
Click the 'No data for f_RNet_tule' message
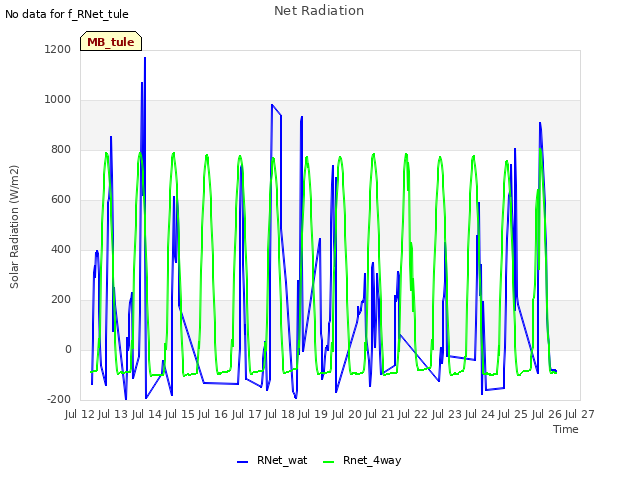coord(67,14)
